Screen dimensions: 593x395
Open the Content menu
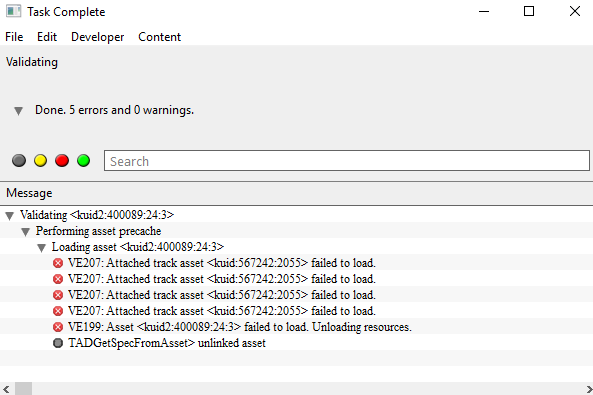pos(160,37)
